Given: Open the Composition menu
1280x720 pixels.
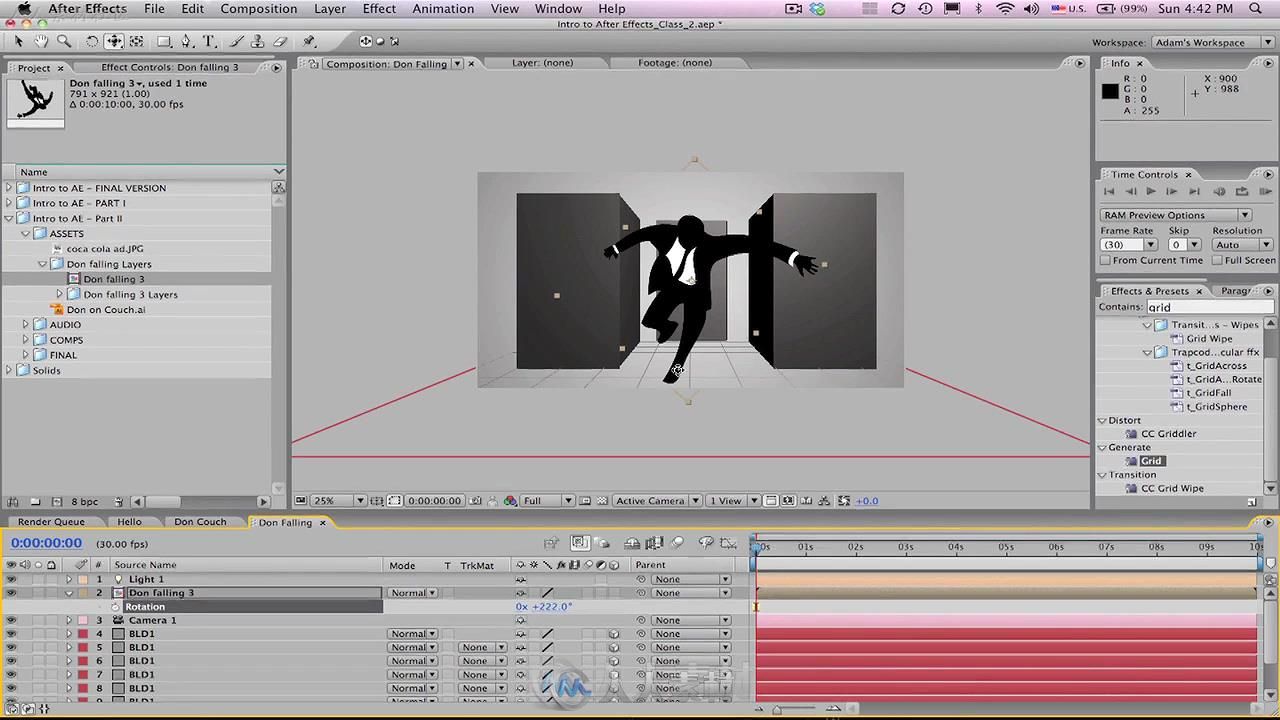Looking at the screenshot, I should 259,9.
